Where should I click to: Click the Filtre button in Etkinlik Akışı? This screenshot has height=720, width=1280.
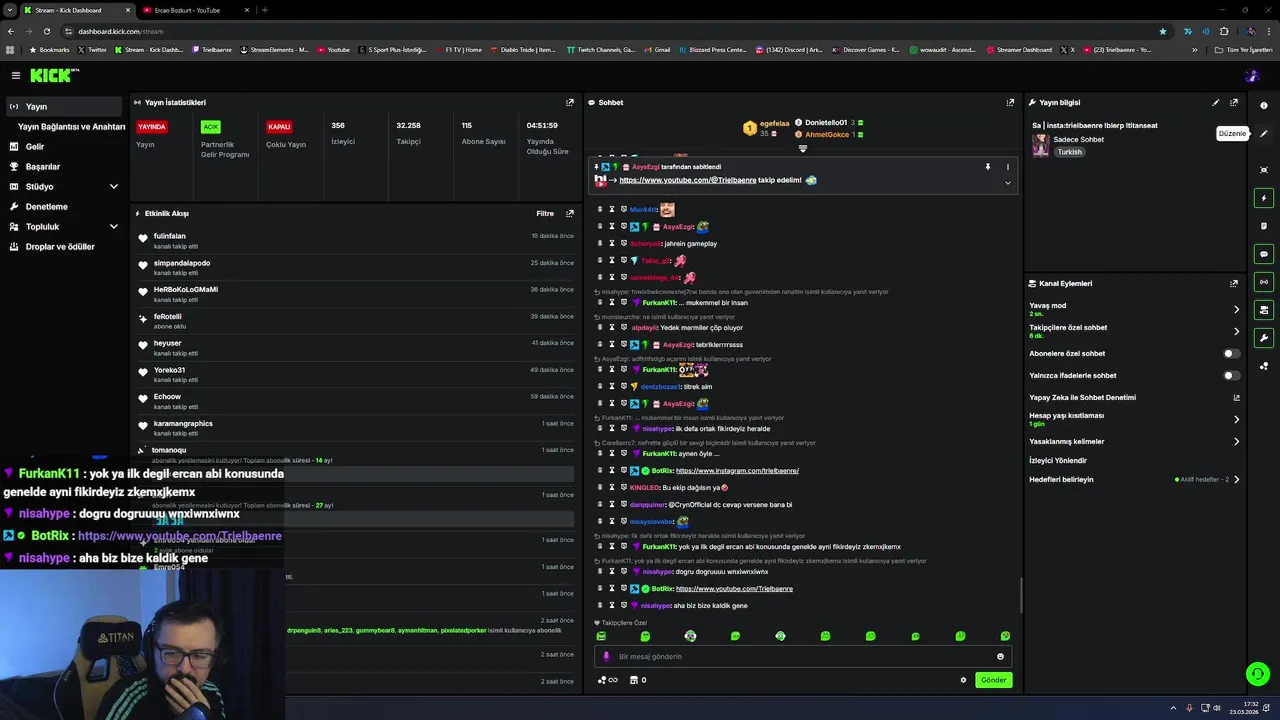[x=545, y=213]
